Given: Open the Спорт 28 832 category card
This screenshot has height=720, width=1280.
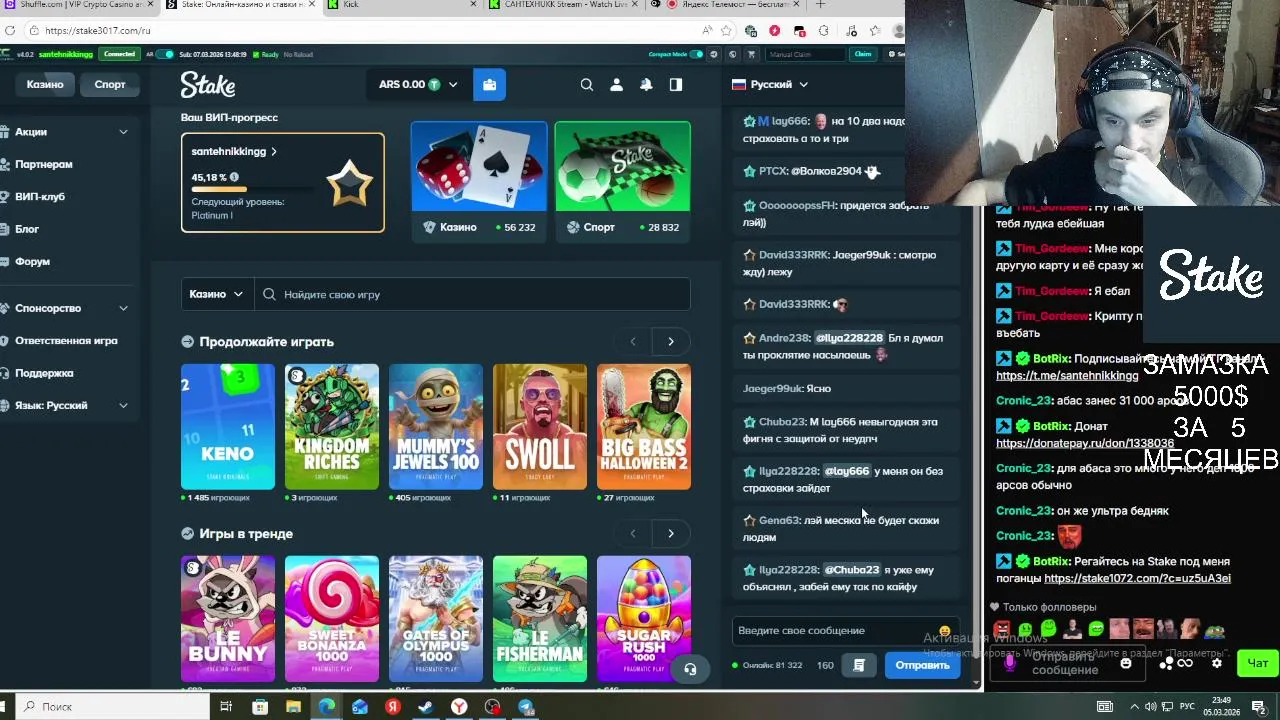Looking at the screenshot, I should pyautogui.click(x=622, y=181).
